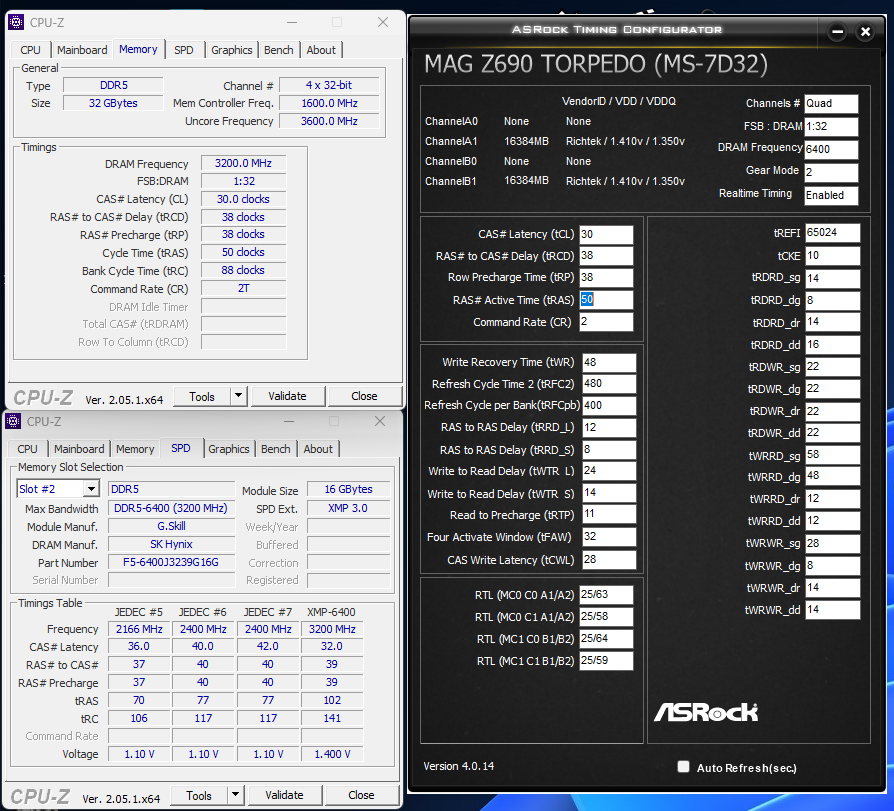Click the Max Bandwidth value DDR5-6400 (3200 MHz)
894x811 pixels.
[171, 508]
